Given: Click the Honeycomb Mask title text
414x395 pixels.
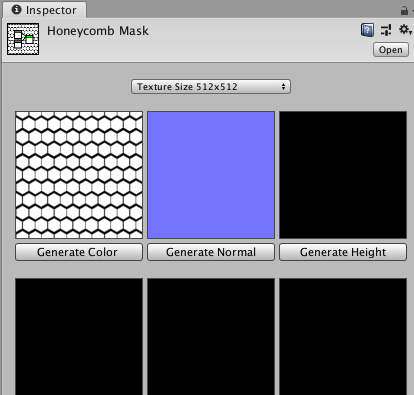Looking at the screenshot, I should tap(98, 31).
